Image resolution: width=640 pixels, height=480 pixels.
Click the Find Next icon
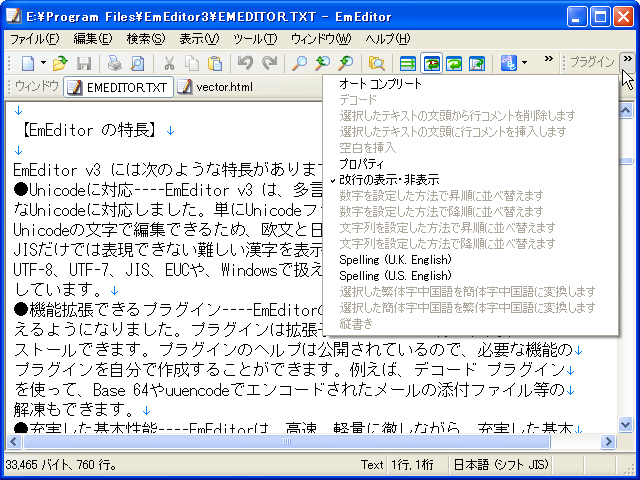[346, 63]
